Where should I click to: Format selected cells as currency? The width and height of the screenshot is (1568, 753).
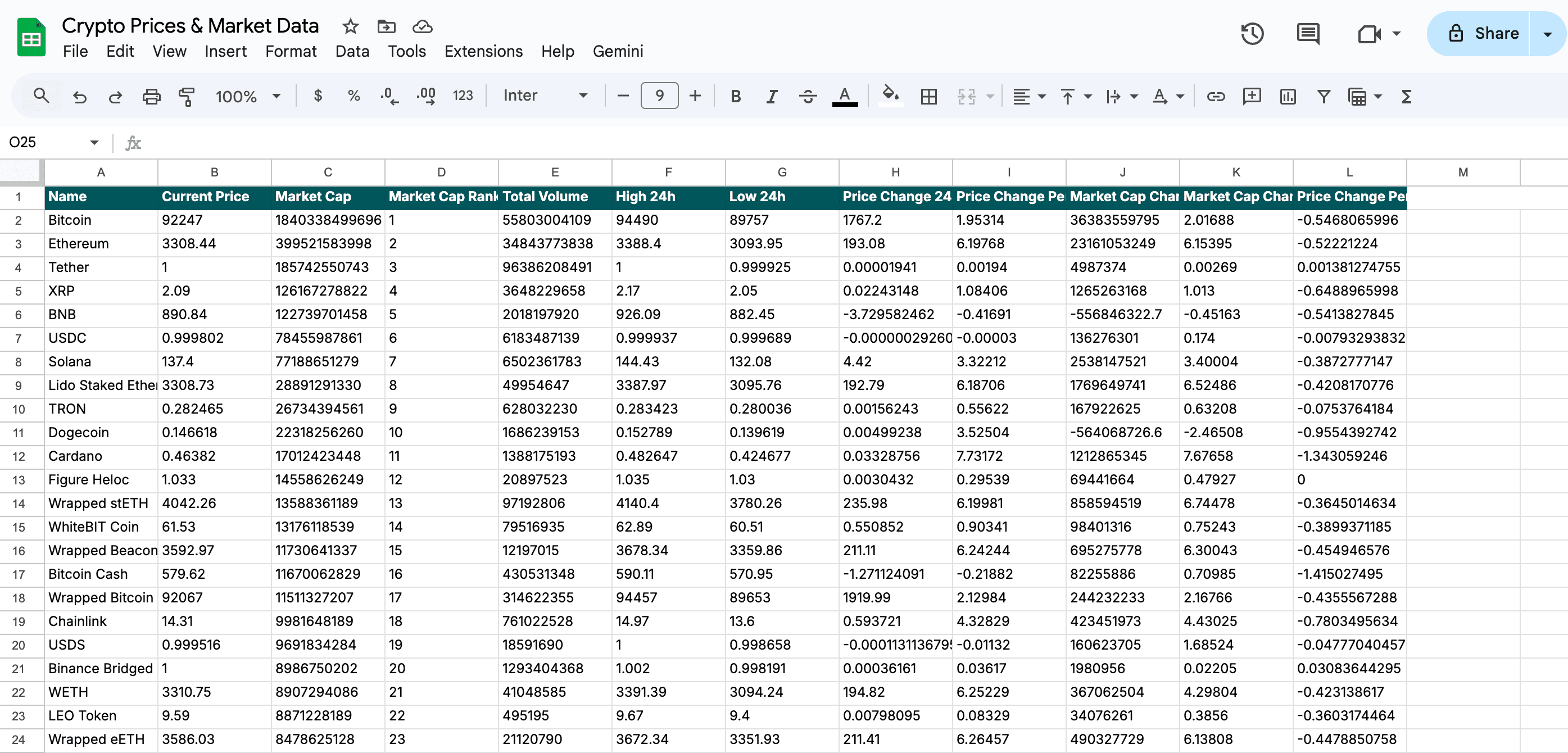[318, 96]
